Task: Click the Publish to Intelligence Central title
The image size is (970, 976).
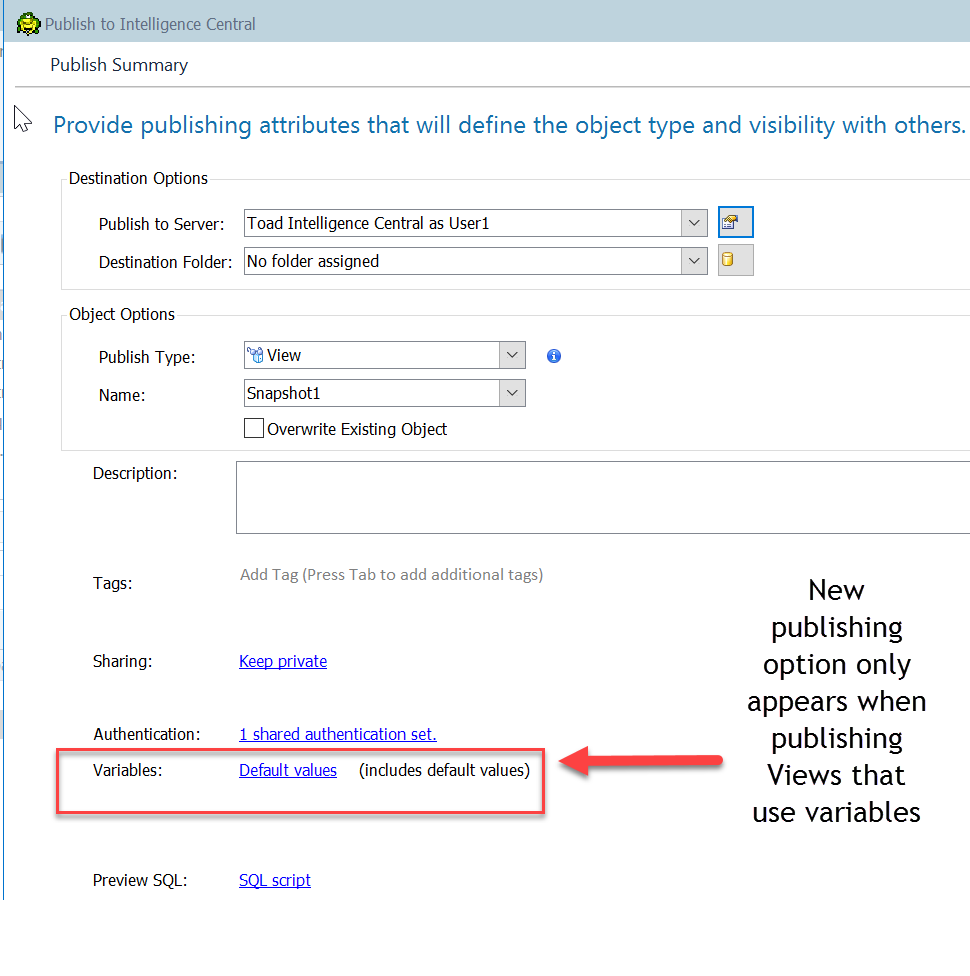Action: tap(150, 24)
